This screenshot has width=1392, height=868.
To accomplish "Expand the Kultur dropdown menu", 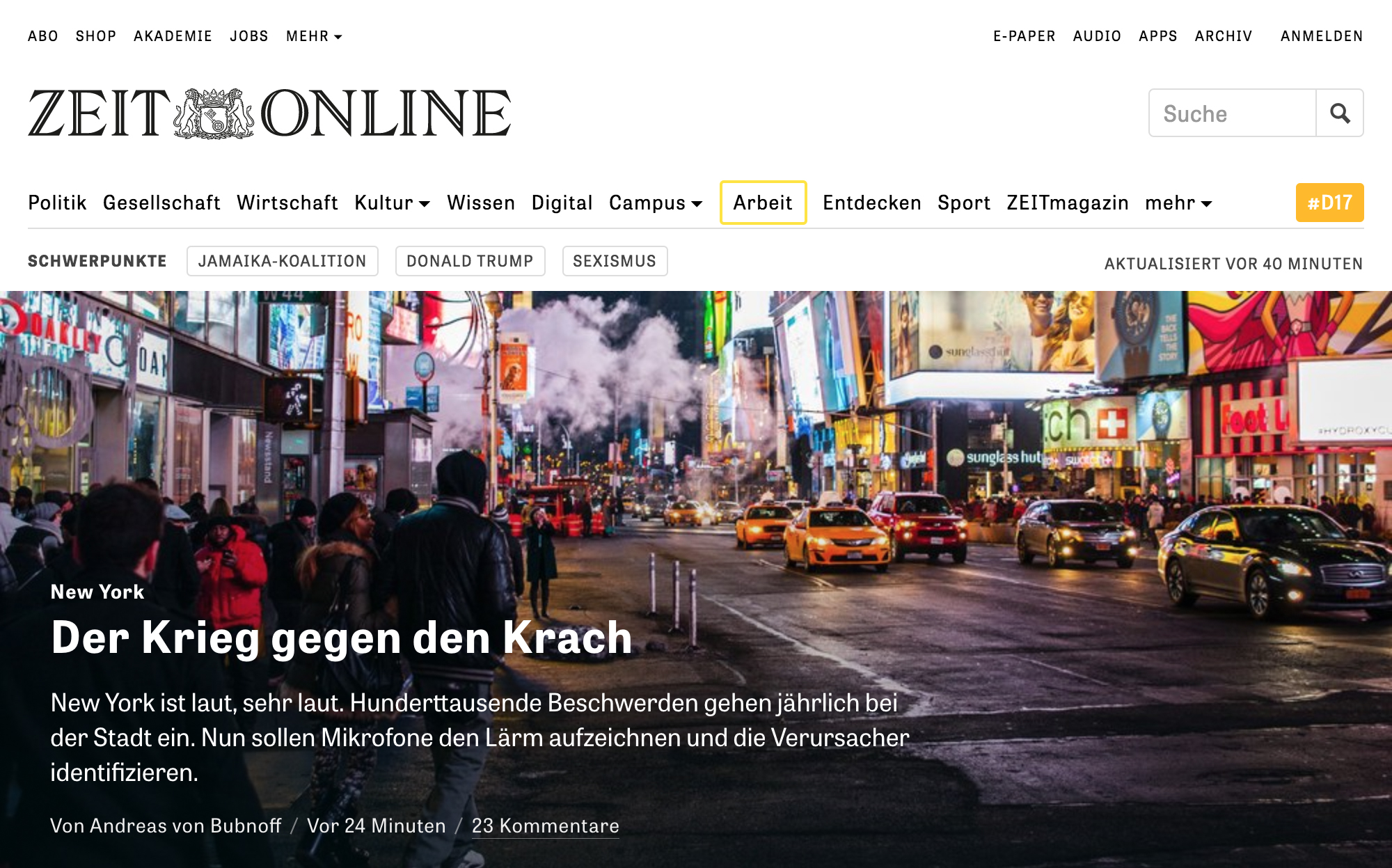I will [x=393, y=203].
